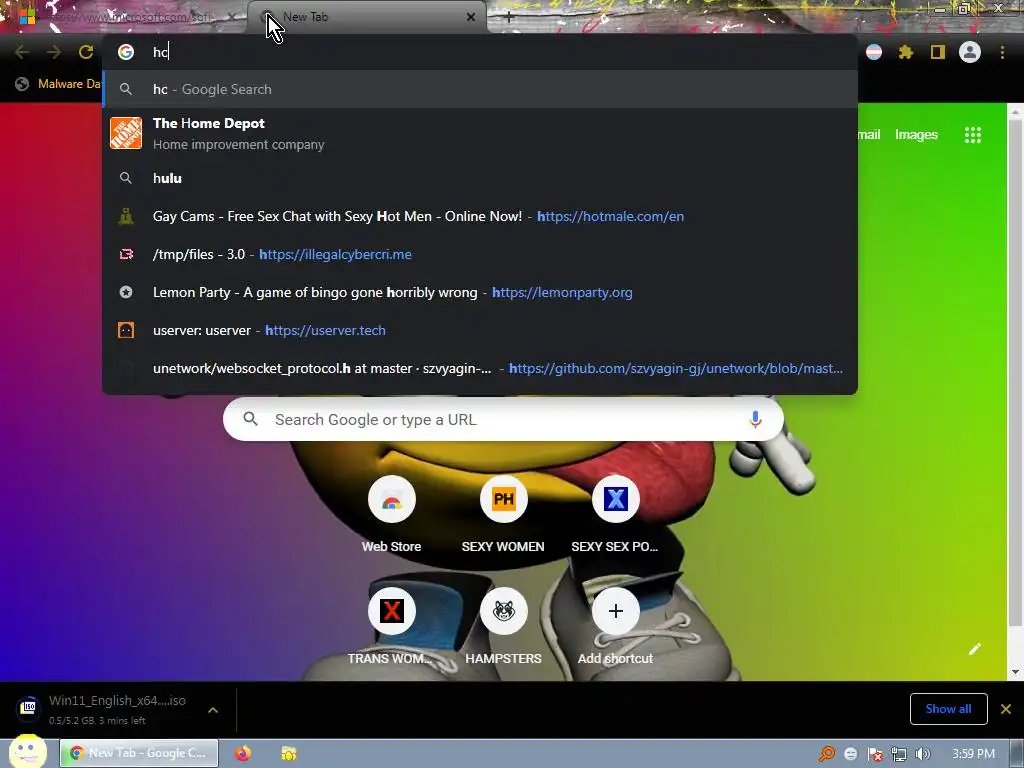Screen dimensions: 1024x768
Task: Open a new tab with plus
Action: point(509,17)
